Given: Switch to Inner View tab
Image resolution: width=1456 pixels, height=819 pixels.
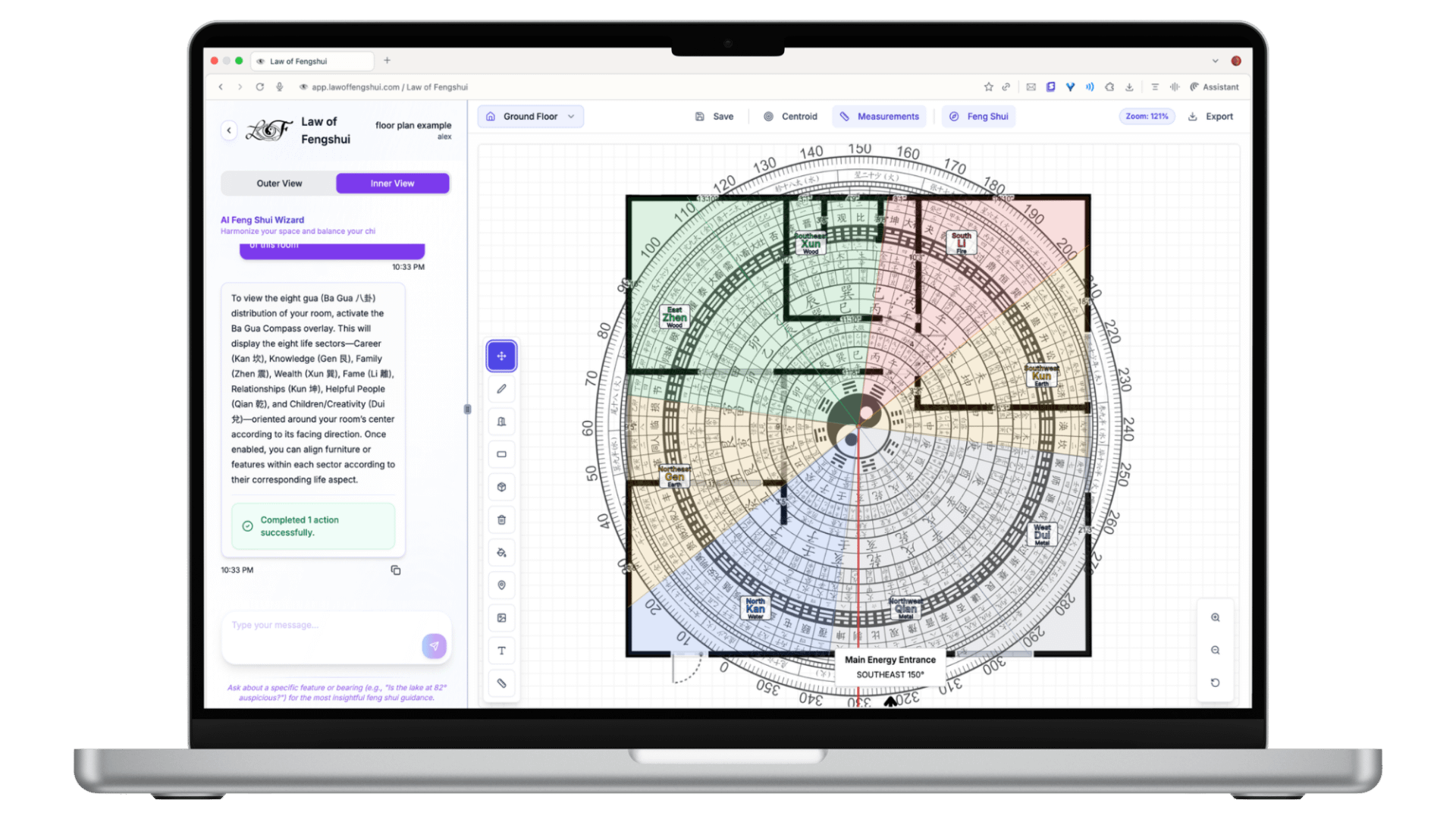Looking at the screenshot, I should tap(392, 184).
